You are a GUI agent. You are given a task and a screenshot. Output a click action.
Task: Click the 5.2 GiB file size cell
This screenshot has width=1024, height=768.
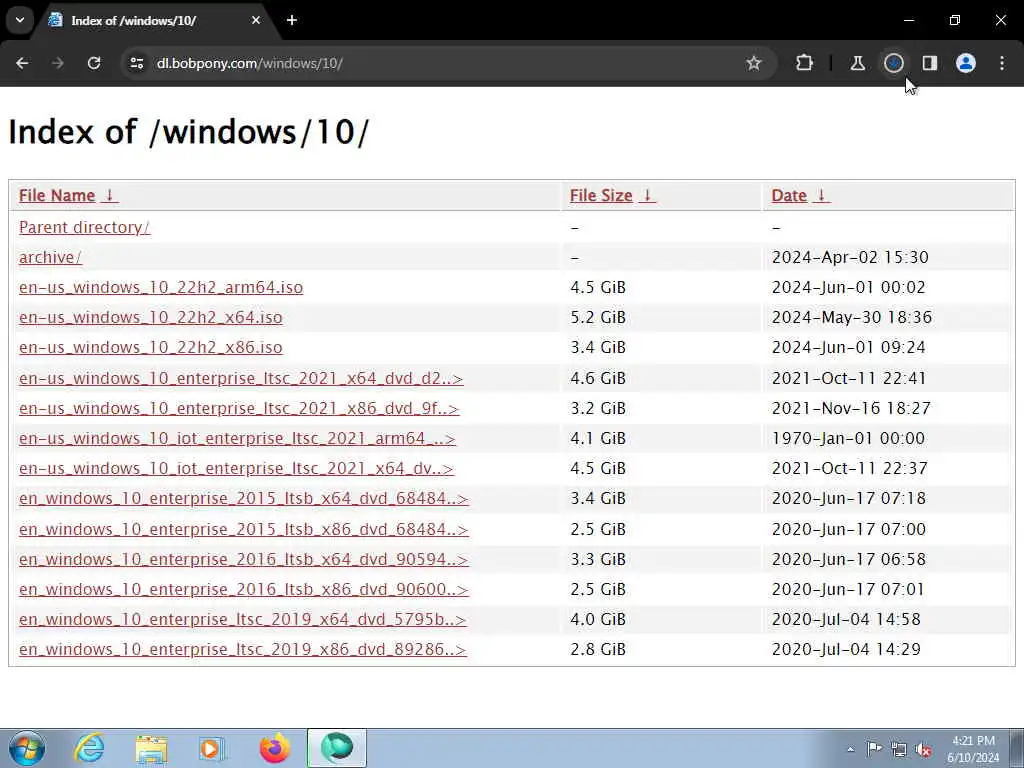pyautogui.click(x=598, y=317)
